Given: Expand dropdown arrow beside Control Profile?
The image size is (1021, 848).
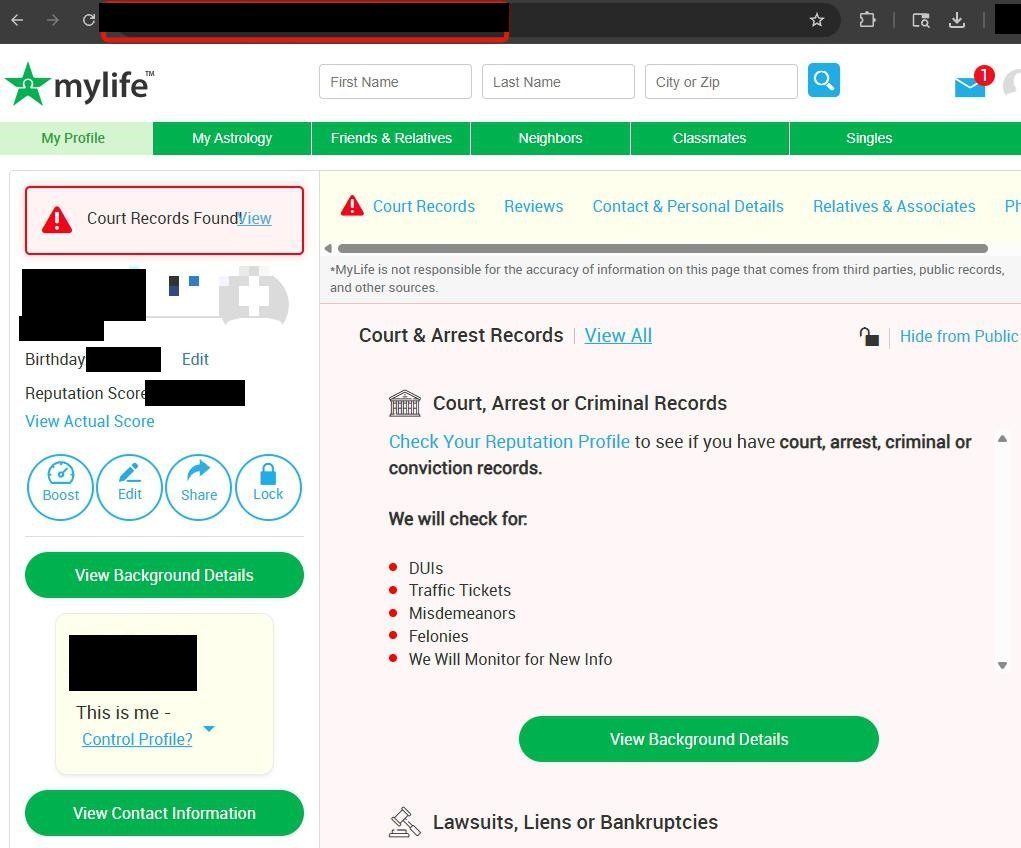Looking at the screenshot, I should pyautogui.click(x=209, y=729).
